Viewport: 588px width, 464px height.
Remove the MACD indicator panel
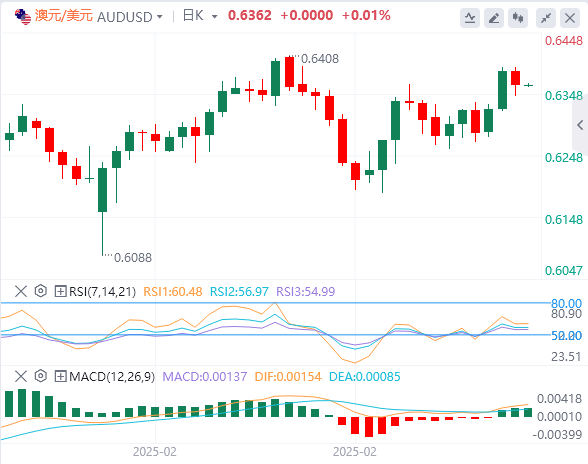click(x=21, y=376)
